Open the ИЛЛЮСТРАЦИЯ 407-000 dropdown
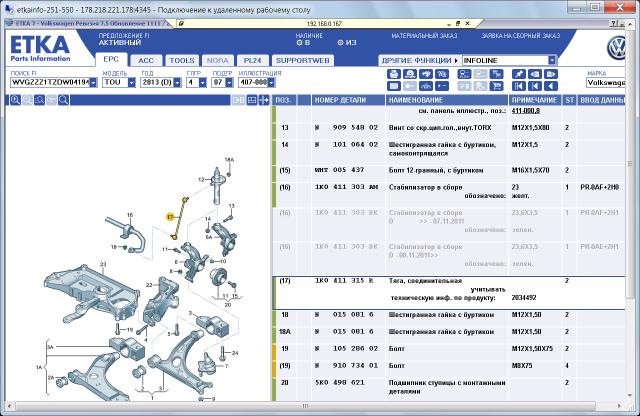This screenshot has height=416, width=640. click(x=271, y=82)
